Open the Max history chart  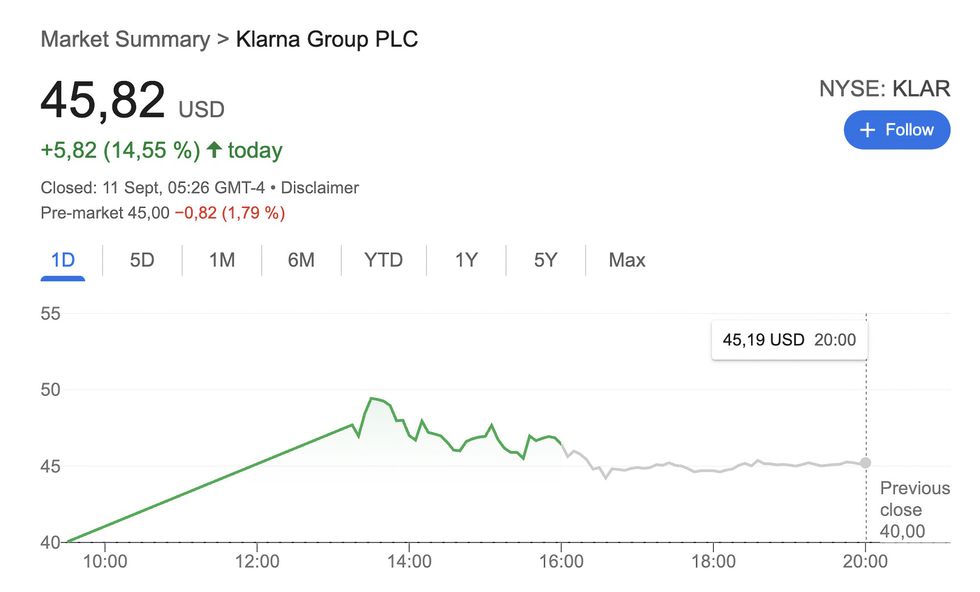point(625,259)
